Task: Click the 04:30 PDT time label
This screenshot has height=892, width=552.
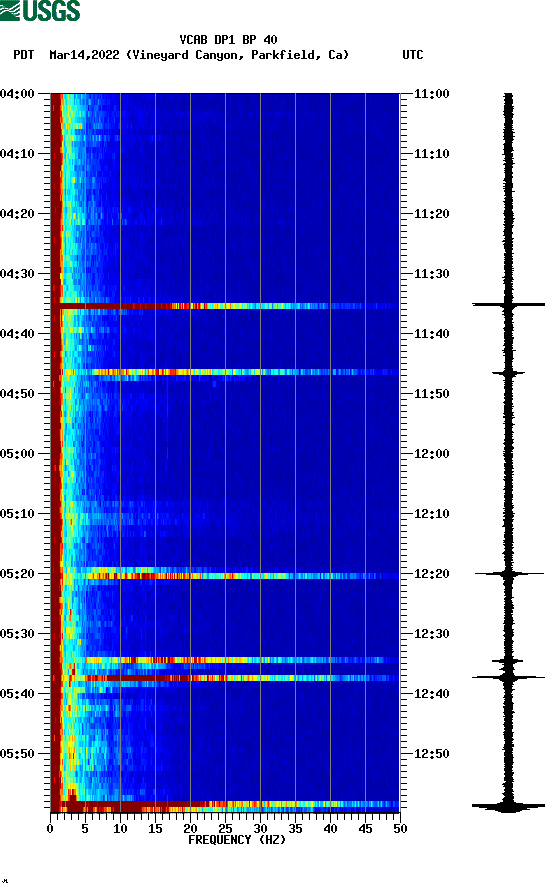Action: (x=17, y=274)
